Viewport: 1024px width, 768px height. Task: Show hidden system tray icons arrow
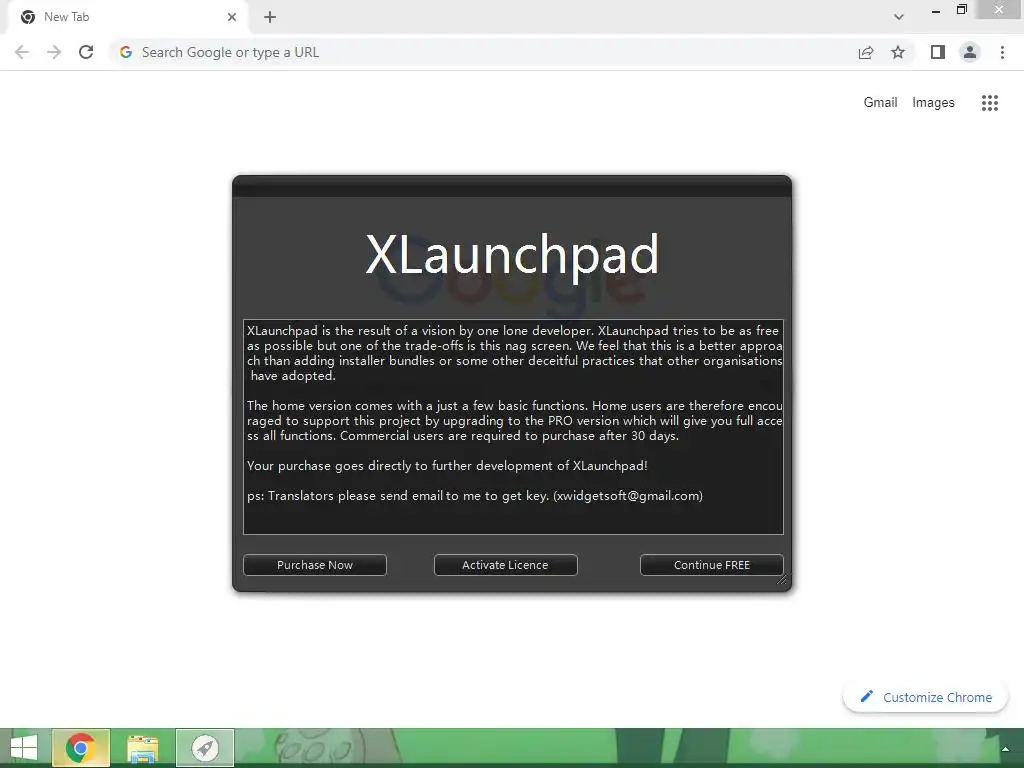pyautogui.click(x=1006, y=748)
